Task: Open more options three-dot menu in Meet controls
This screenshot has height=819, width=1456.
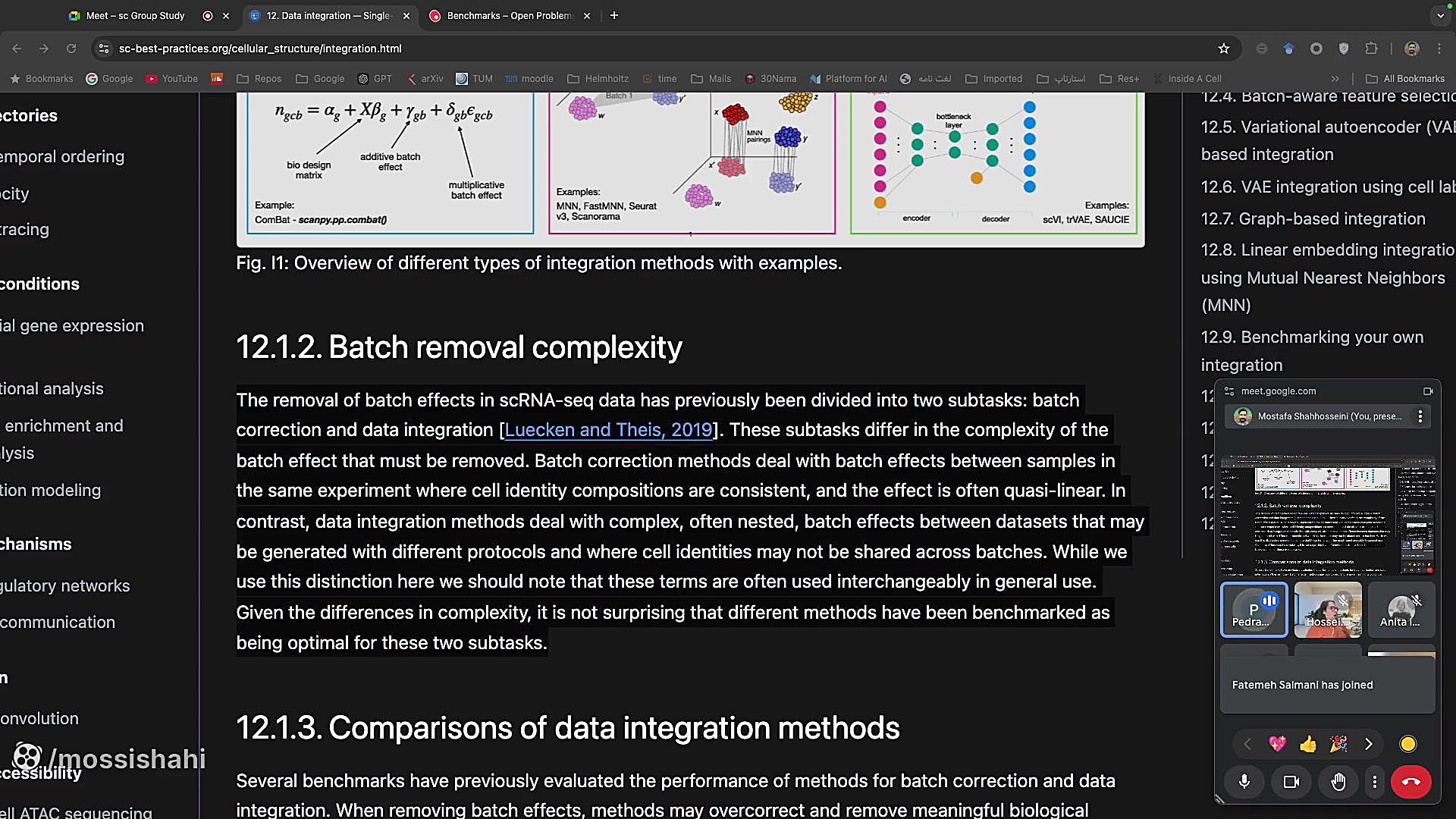Action: coord(1375,782)
